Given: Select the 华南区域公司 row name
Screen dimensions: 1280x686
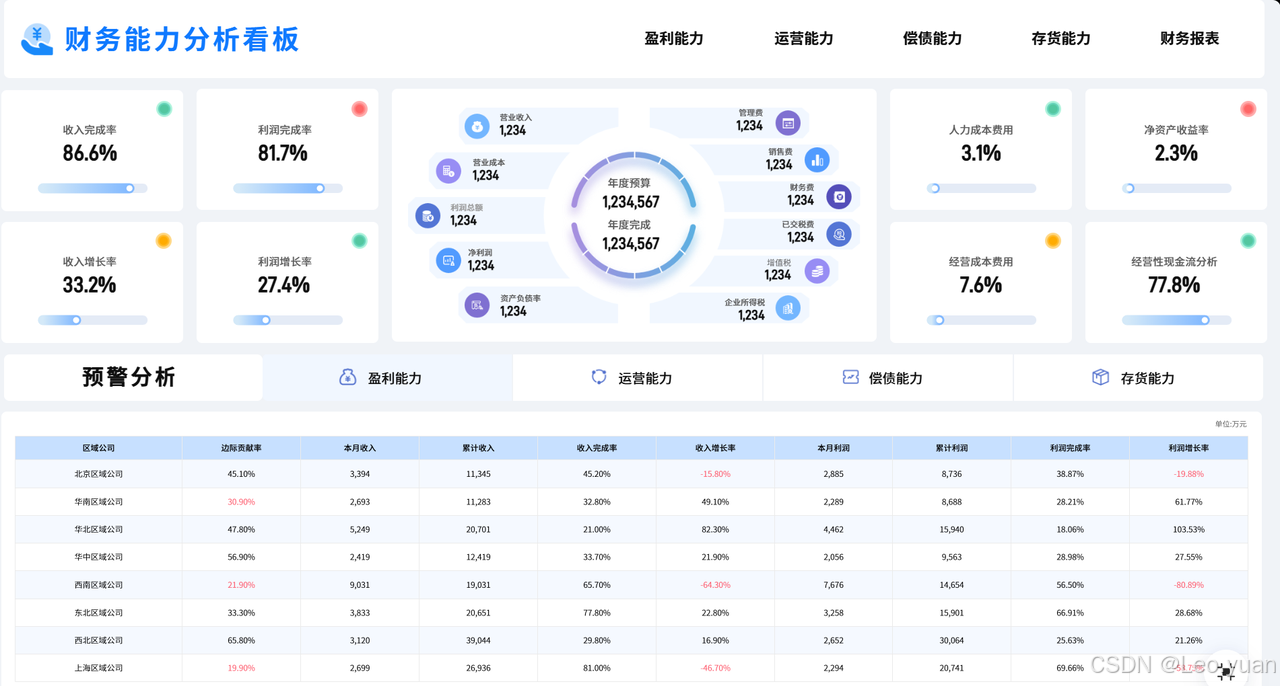Looking at the screenshot, I should tap(98, 502).
